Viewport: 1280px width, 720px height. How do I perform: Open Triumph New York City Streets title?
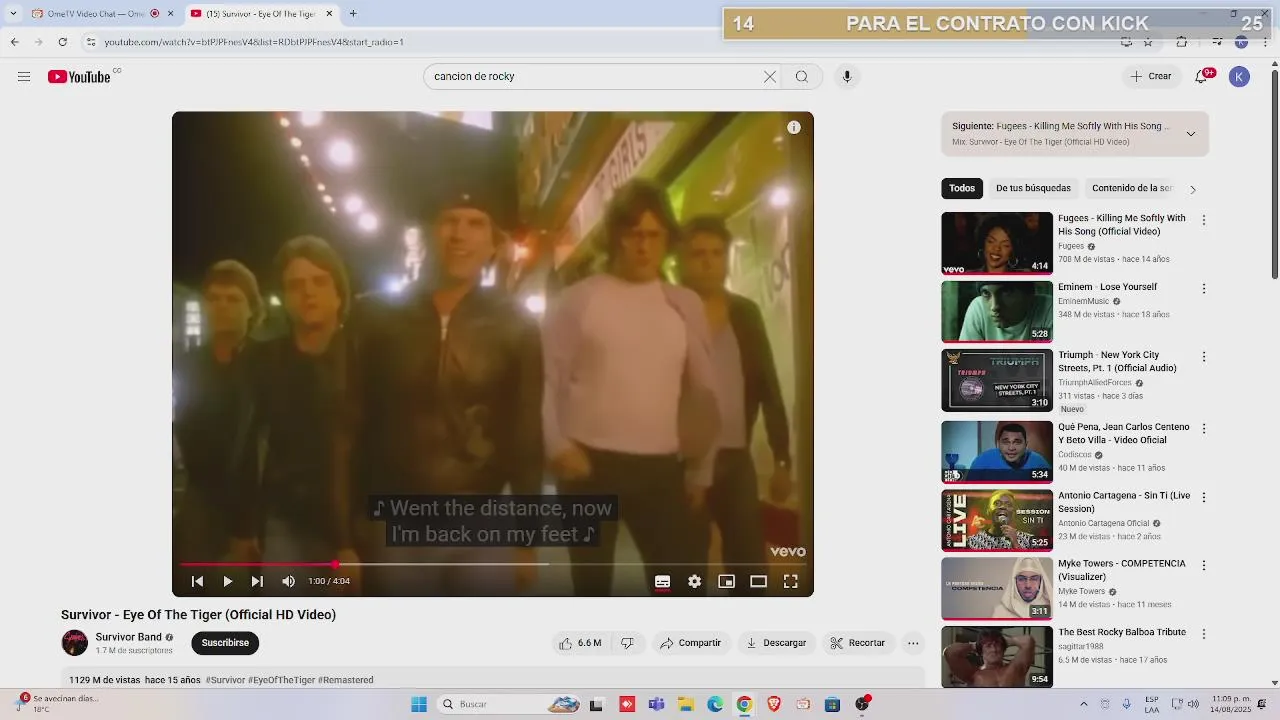pyautogui.click(x=1117, y=361)
